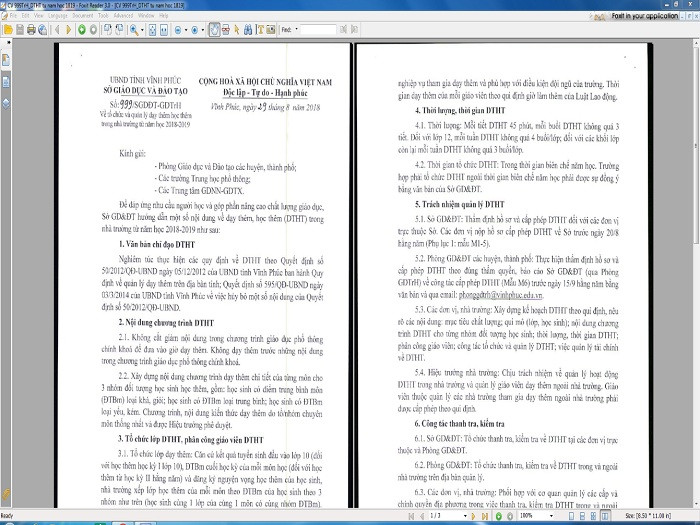700x525 pixels.
Task: Select the Hand tool
Action: coord(214,30)
